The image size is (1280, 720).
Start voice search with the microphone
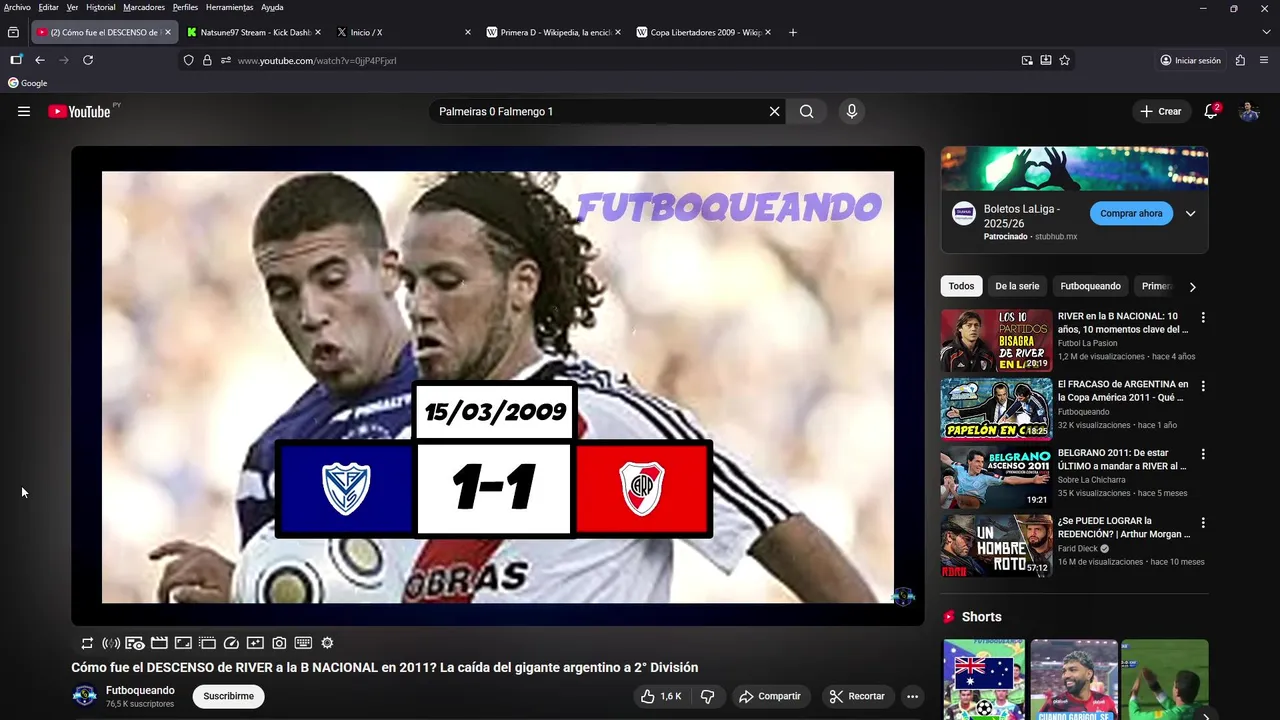pos(852,112)
